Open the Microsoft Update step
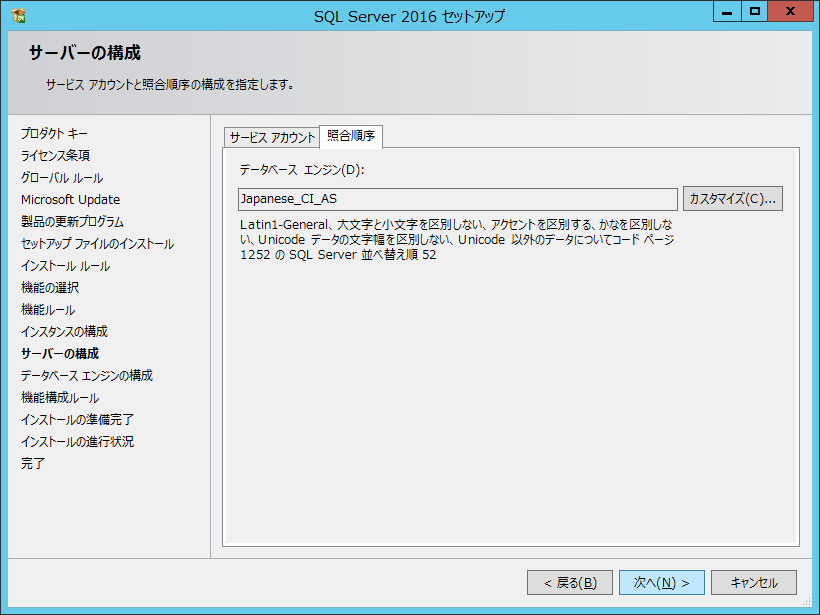Viewport: 820px width, 615px height. tap(70, 199)
